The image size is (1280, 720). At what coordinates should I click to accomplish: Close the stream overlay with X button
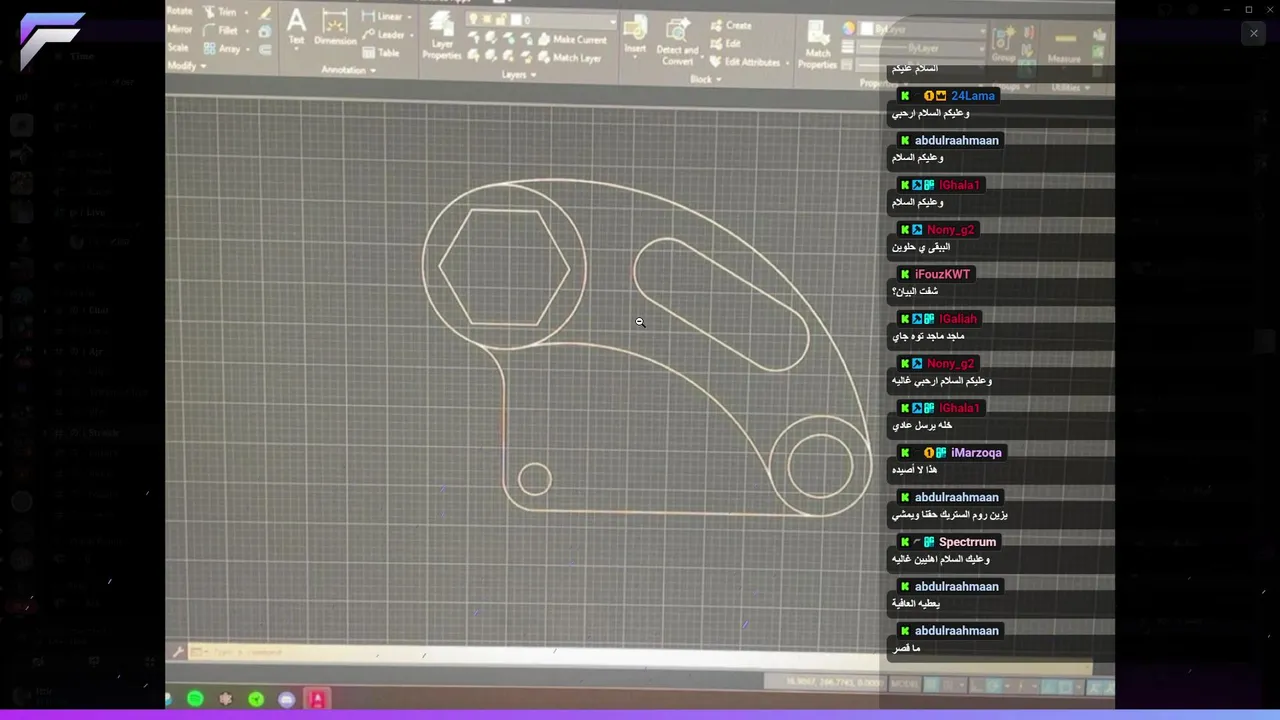pos(1254,33)
